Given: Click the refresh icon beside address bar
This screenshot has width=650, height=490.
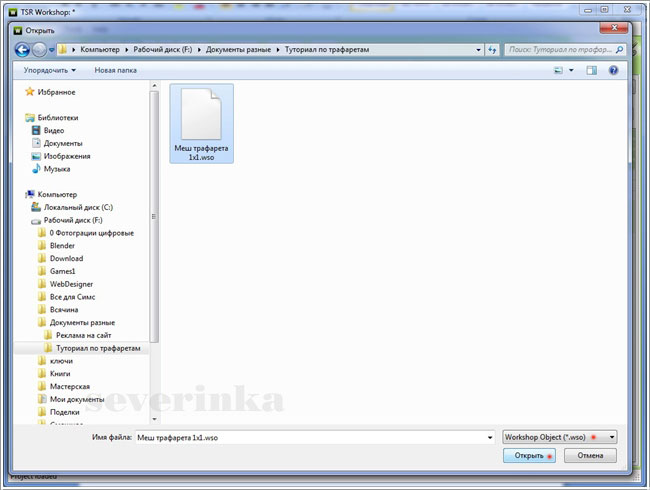Looking at the screenshot, I should point(492,49).
